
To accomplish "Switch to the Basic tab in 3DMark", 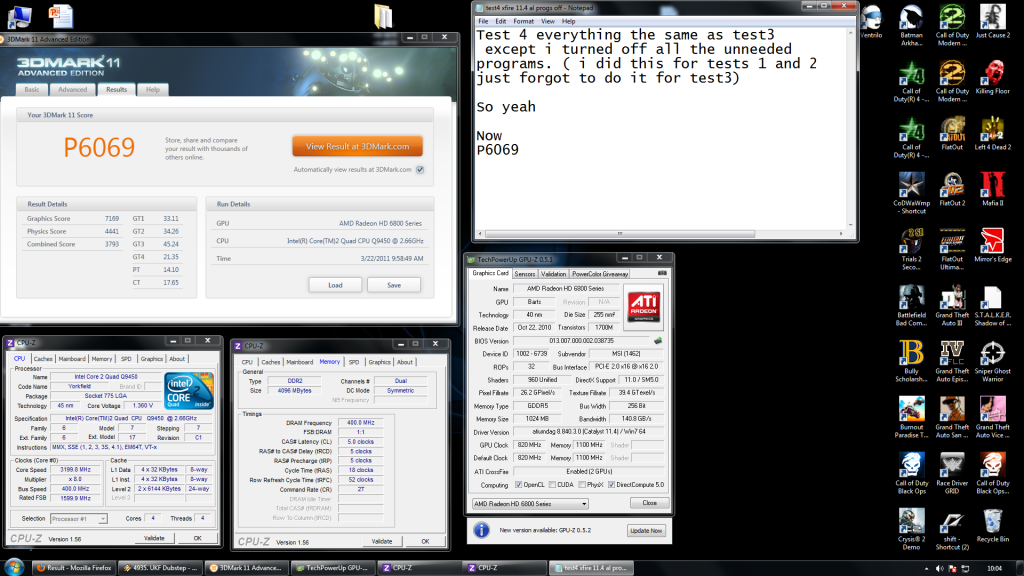I will 31,89.
